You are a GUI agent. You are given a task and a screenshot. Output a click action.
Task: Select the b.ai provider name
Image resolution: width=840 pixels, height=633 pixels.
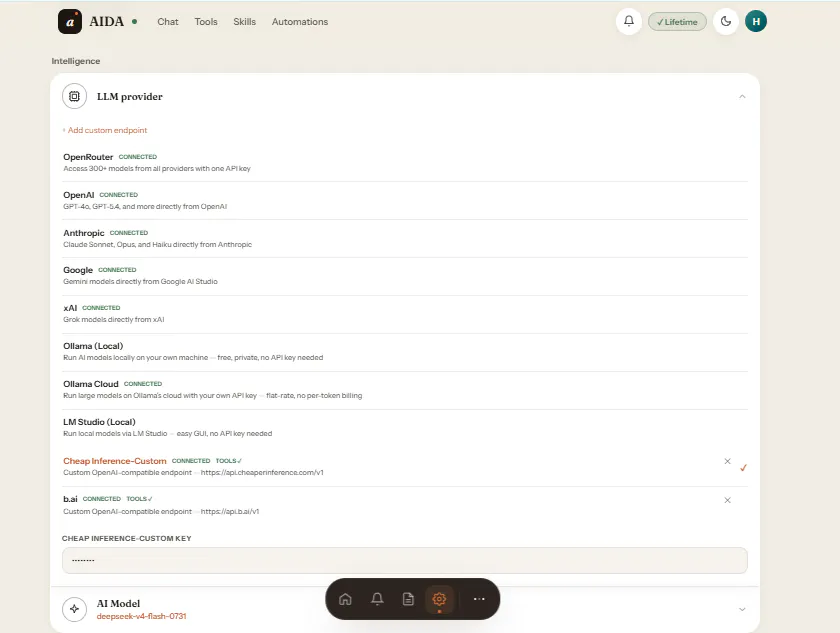click(x=70, y=499)
